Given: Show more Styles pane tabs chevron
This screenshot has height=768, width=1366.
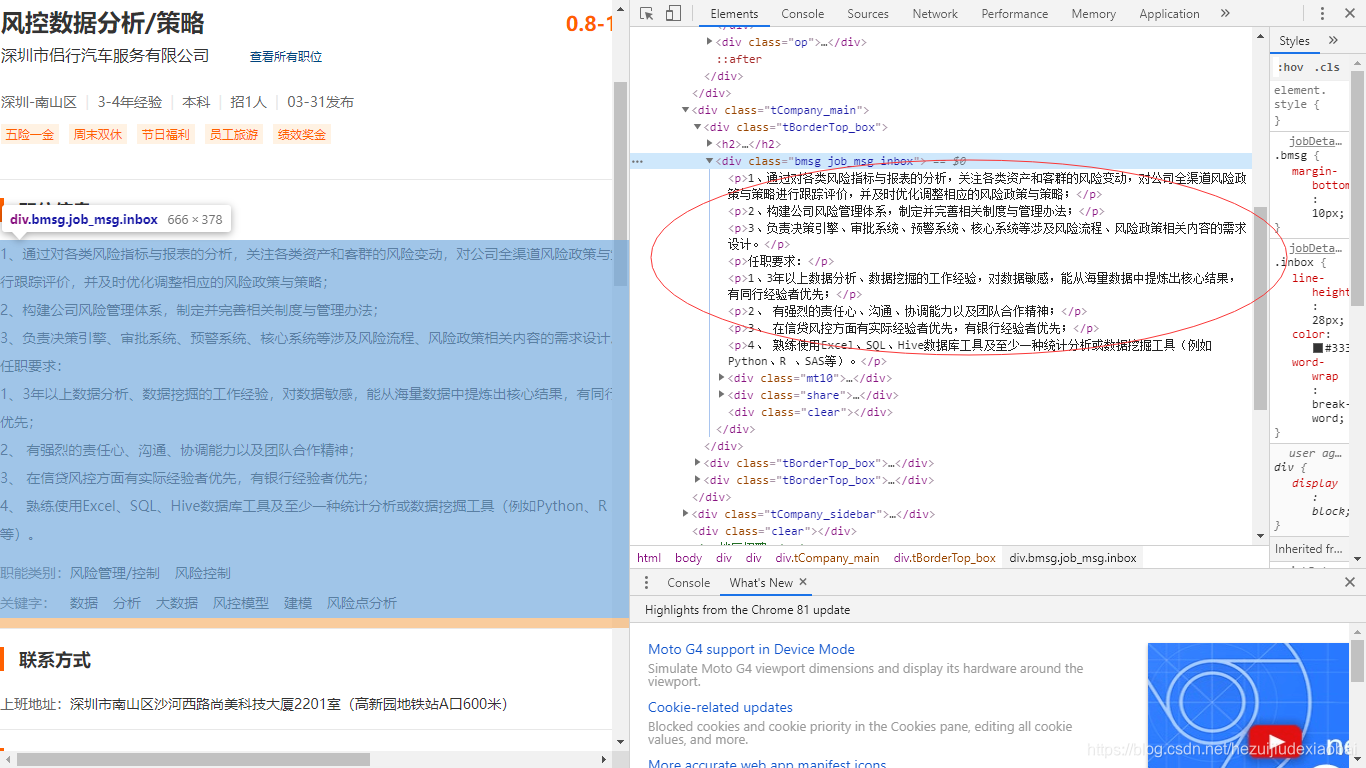Looking at the screenshot, I should click(x=1333, y=40).
